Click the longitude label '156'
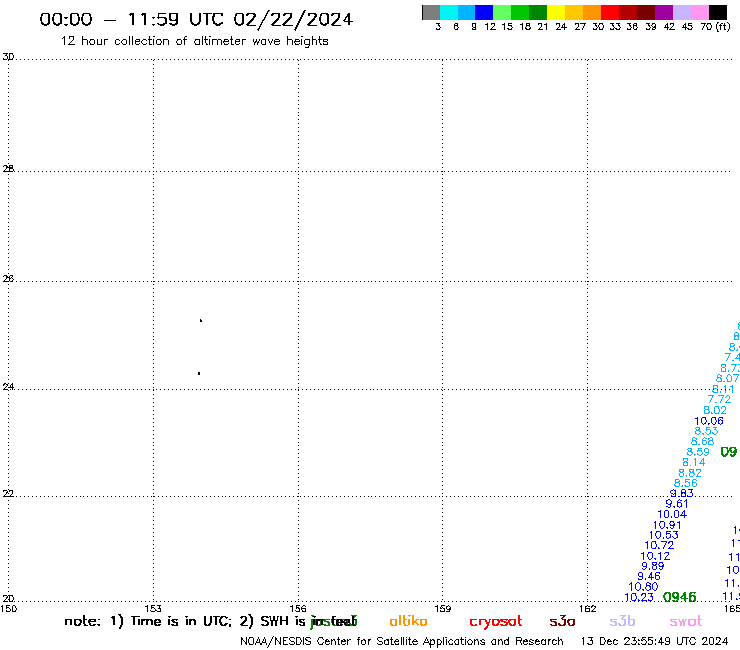Screen dimensions: 740x650 coord(298,608)
